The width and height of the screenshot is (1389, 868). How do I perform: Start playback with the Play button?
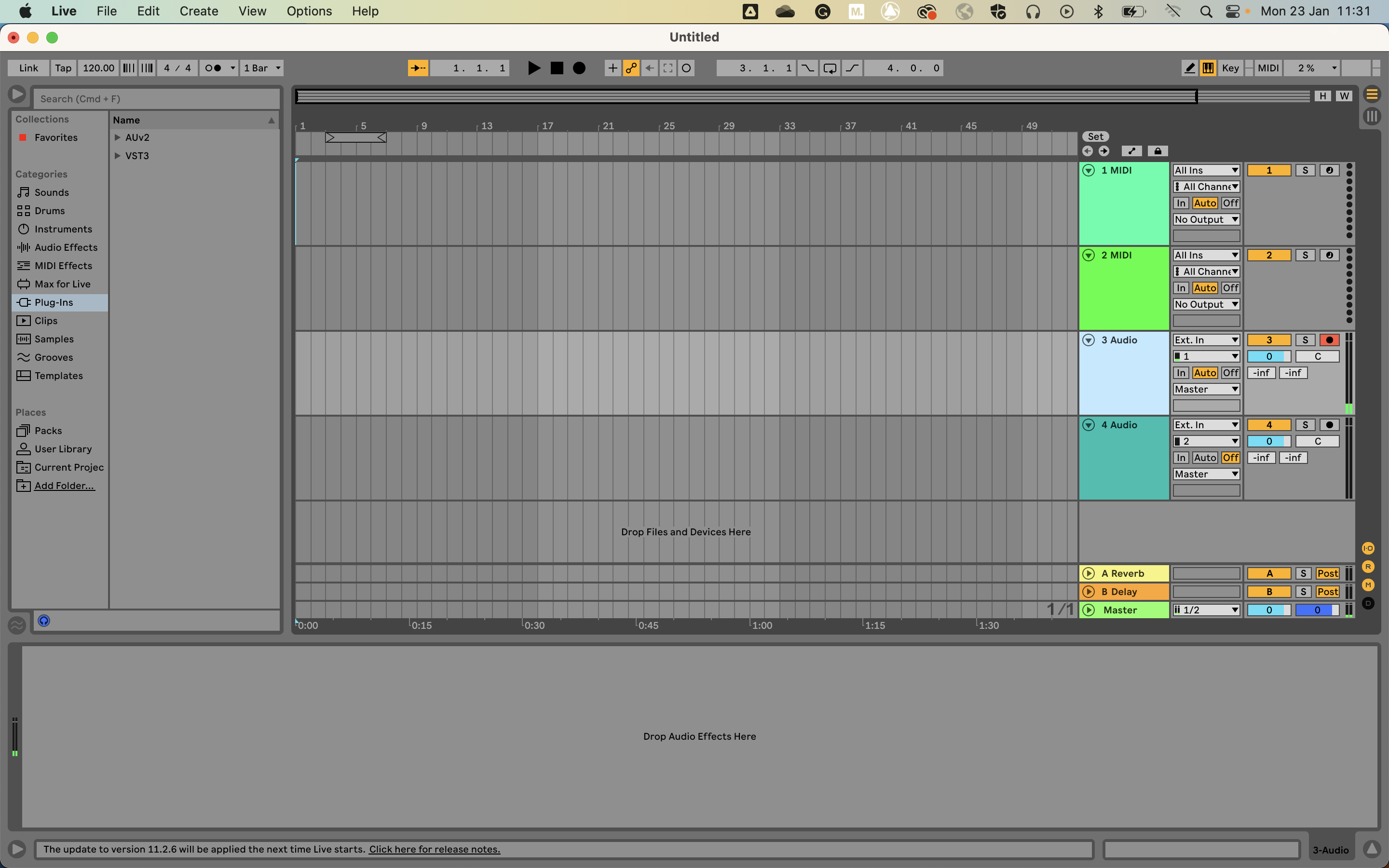(x=533, y=68)
